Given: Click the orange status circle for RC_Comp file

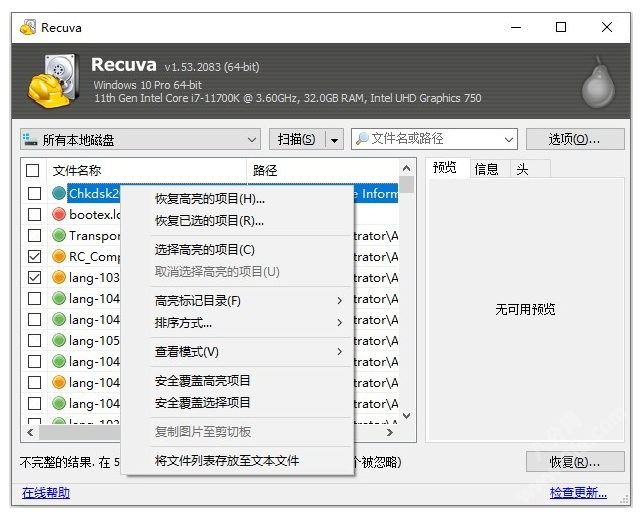Looking at the screenshot, I should pos(59,256).
